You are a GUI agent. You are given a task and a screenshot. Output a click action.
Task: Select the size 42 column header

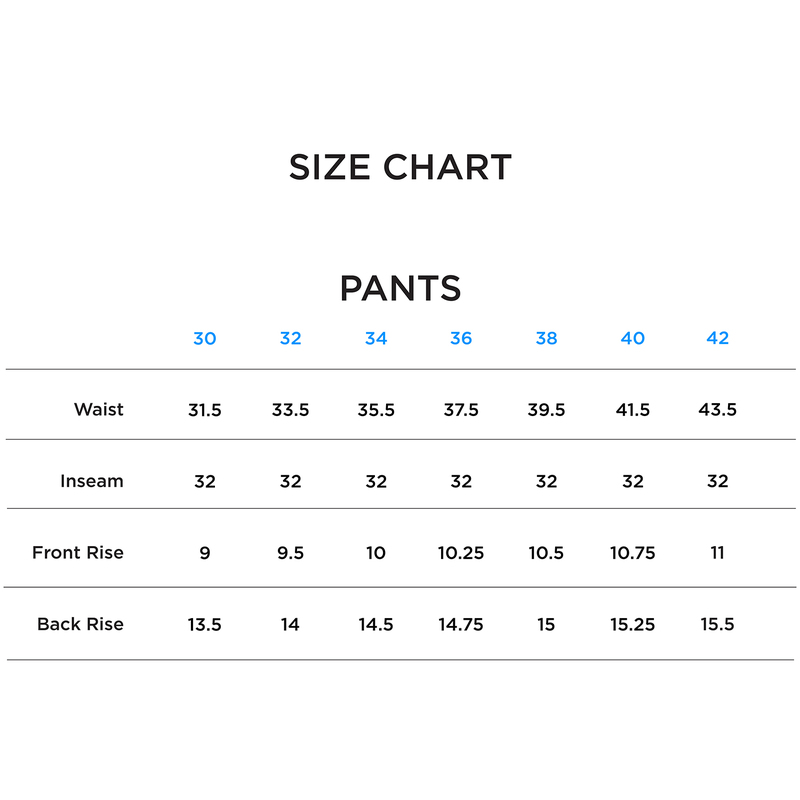coord(718,338)
